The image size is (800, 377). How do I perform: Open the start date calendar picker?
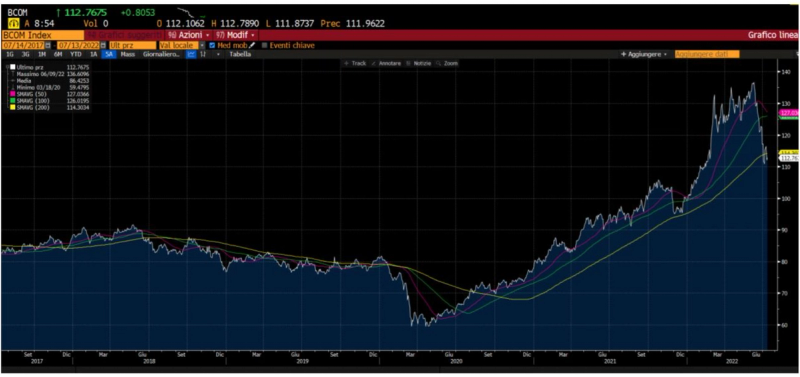pyautogui.click(x=48, y=45)
